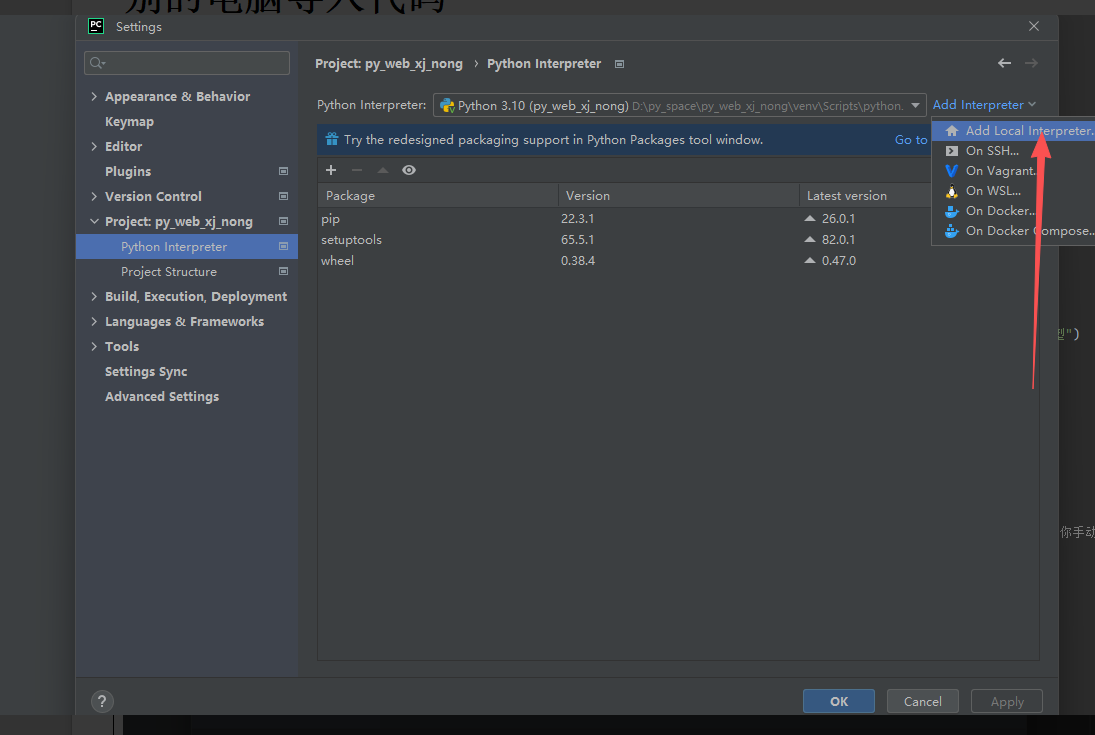Choose On SSH... from the menu
The height and width of the screenshot is (735, 1095).
[1013, 151]
